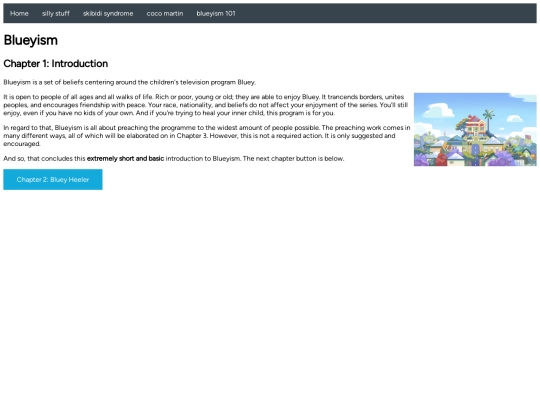Click the Blueyism page title
Screen dimensions: 540x405
[31, 40]
